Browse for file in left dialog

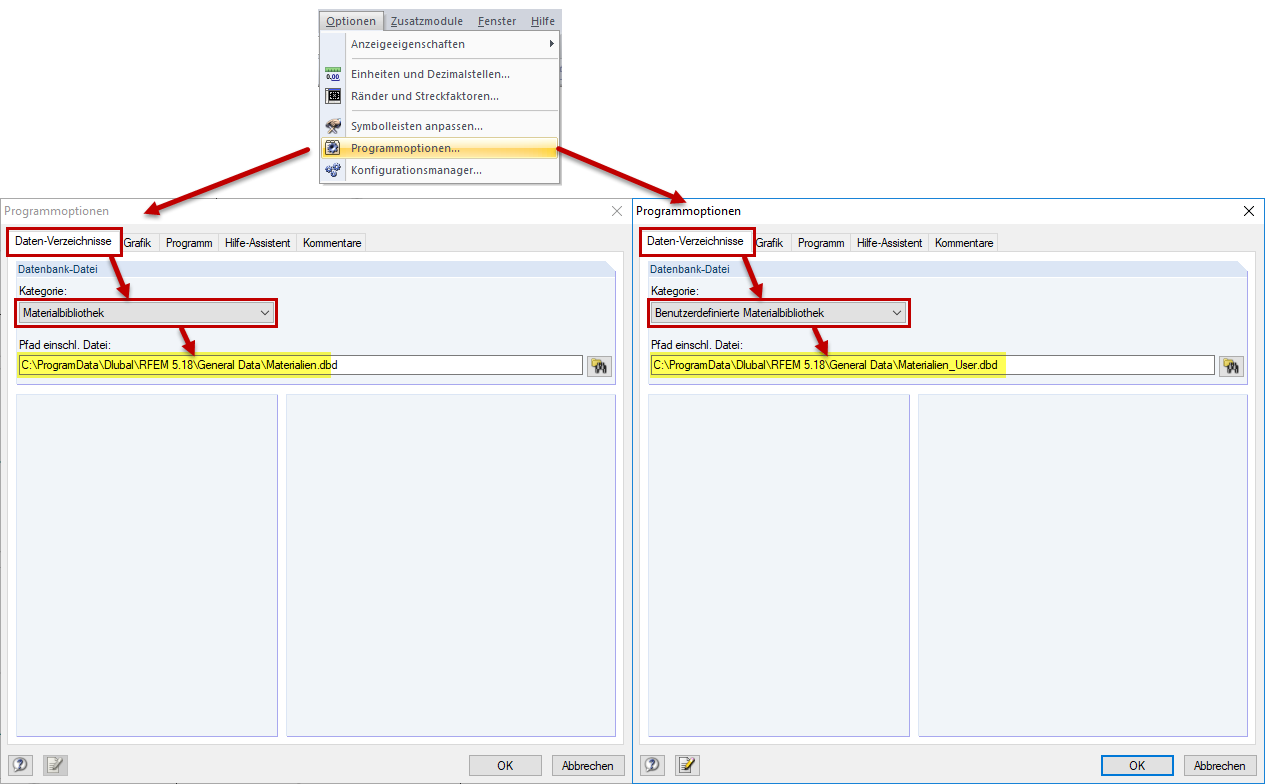600,366
